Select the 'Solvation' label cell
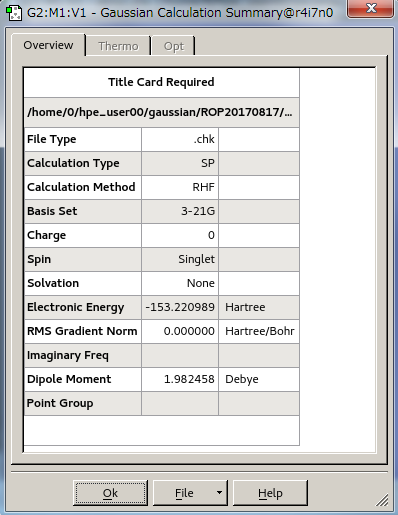 (x=83, y=283)
